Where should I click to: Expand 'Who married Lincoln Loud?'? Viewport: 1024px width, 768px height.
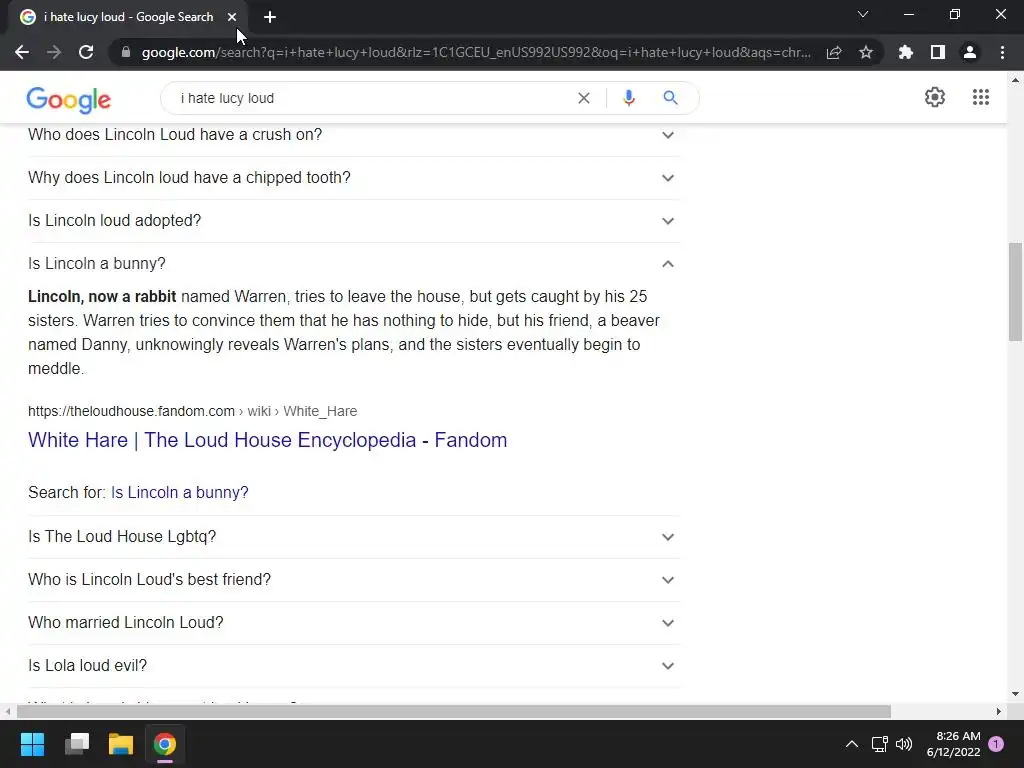click(354, 623)
